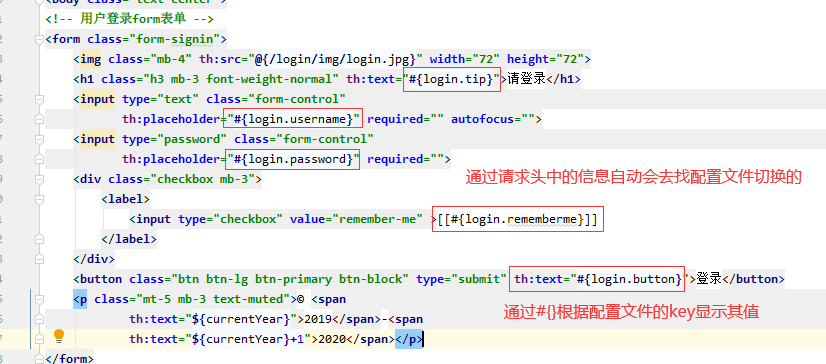
Task: Click the autofocus="" attribute
Action: 493,119
